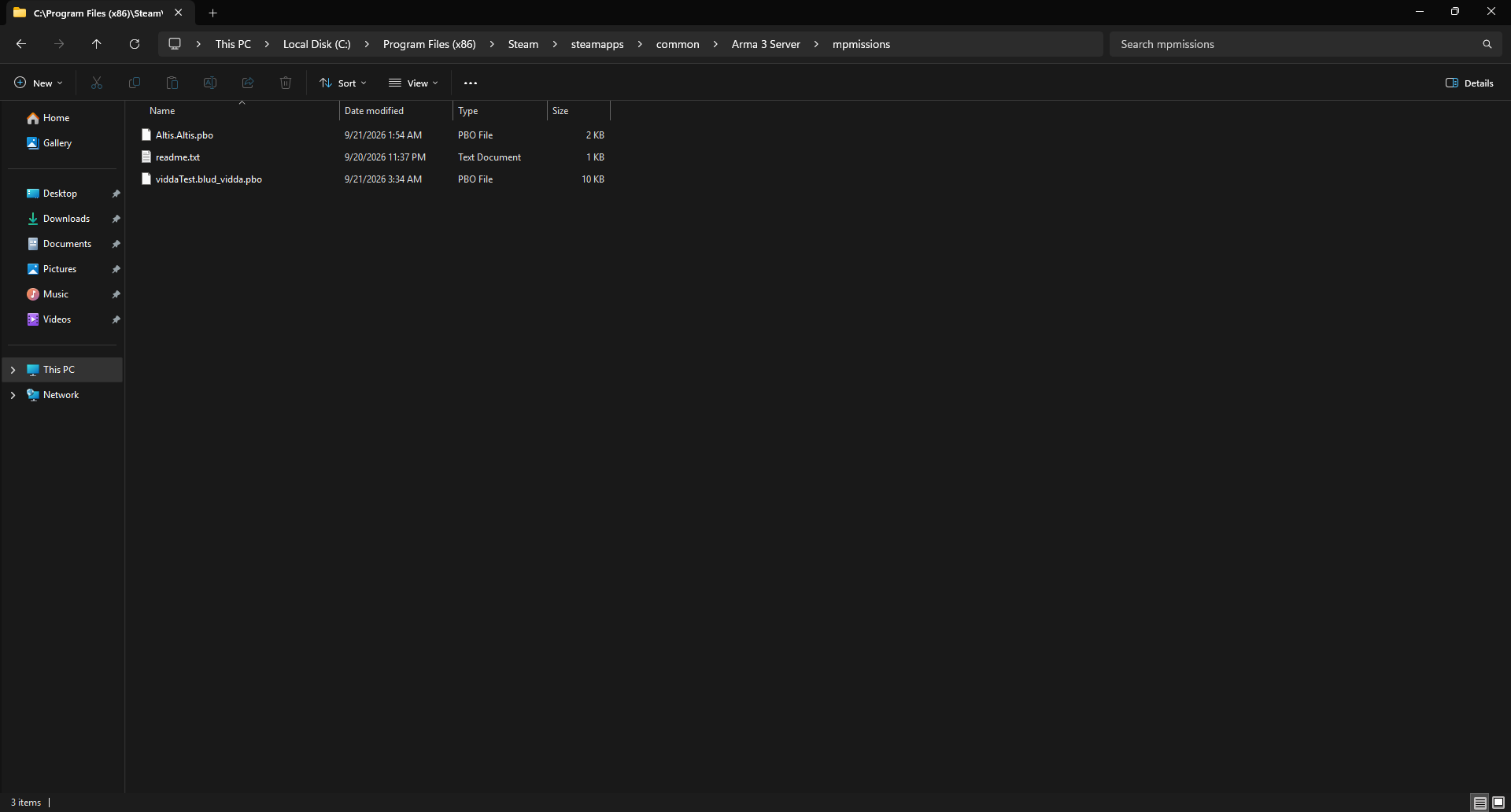Viewport: 1511px width, 812px height.
Task: Switch to the large thumbnails layout icon
Action: [x=1498, y=803]
